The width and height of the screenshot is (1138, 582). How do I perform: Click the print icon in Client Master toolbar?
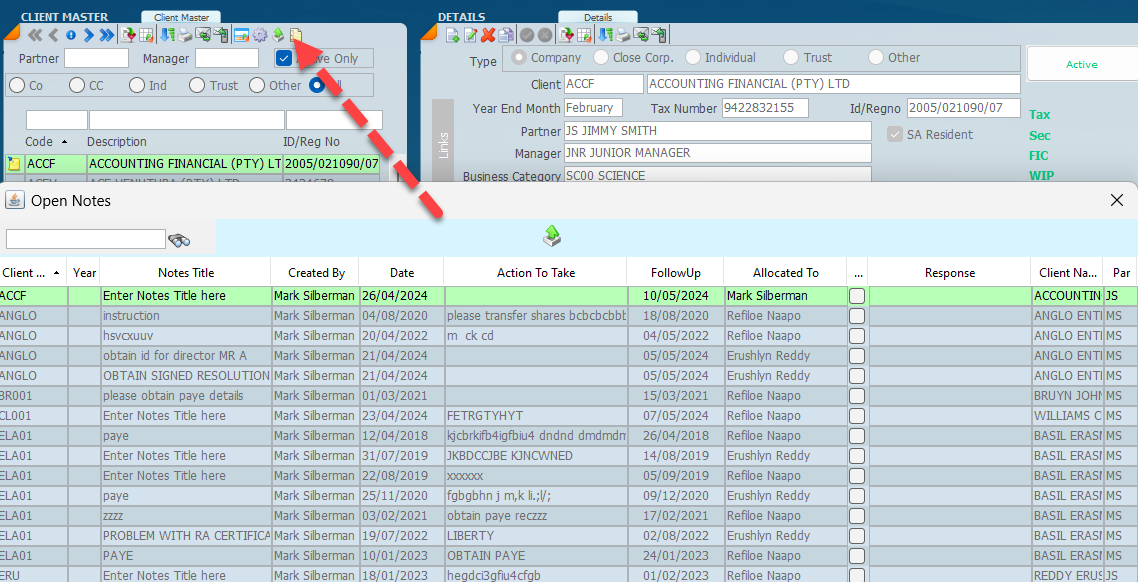pyautogui.click(x=185, y=35)
